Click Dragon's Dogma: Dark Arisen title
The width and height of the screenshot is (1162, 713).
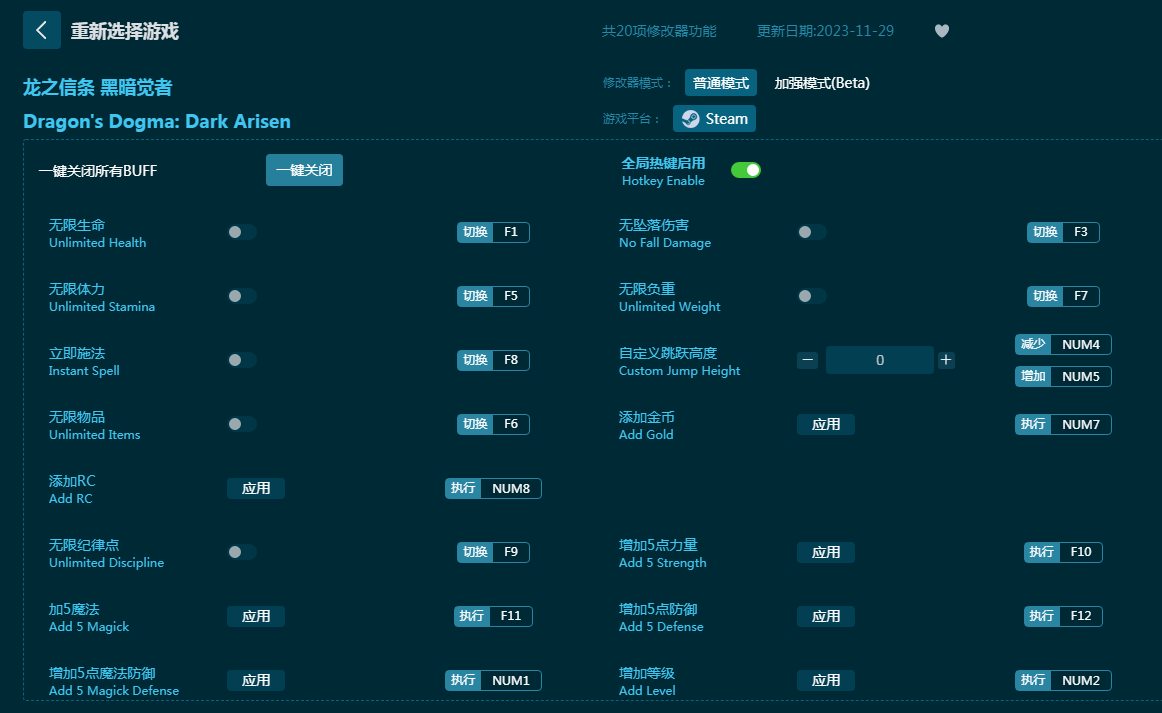coord(157,122)
